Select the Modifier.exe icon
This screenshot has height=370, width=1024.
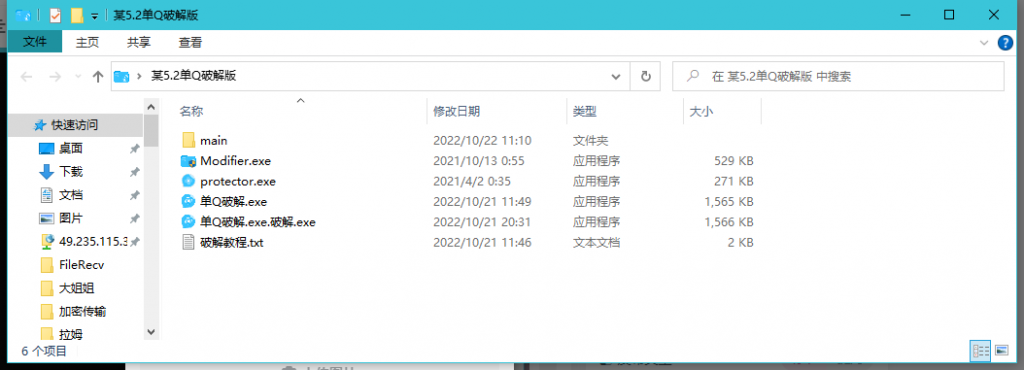(x=189, y=161)
